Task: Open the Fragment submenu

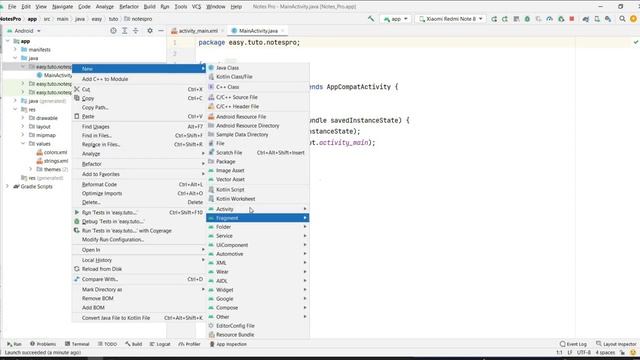Action: click(x=258, y=218)
